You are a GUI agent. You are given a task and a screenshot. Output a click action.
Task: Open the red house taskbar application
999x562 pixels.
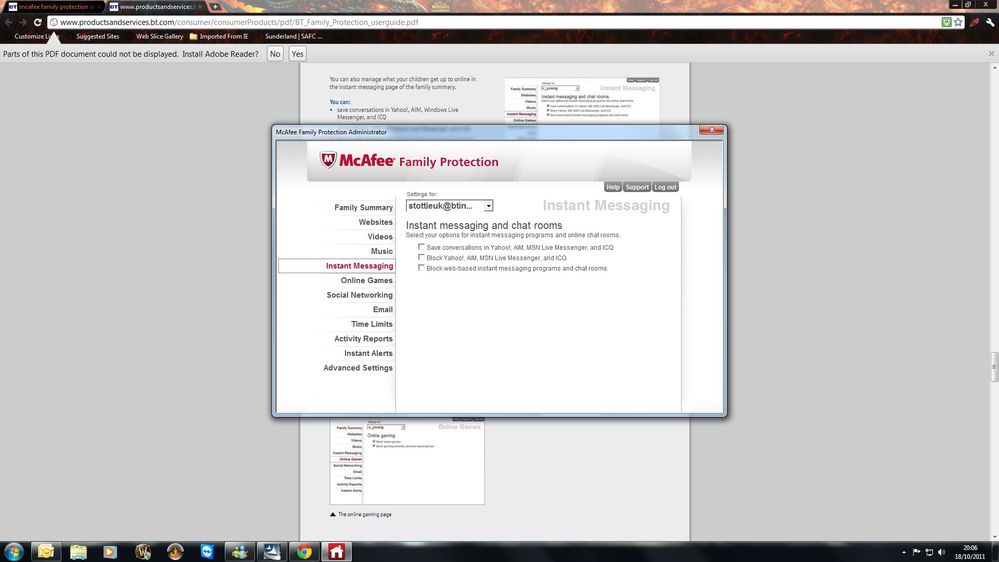tap(336, 552)
